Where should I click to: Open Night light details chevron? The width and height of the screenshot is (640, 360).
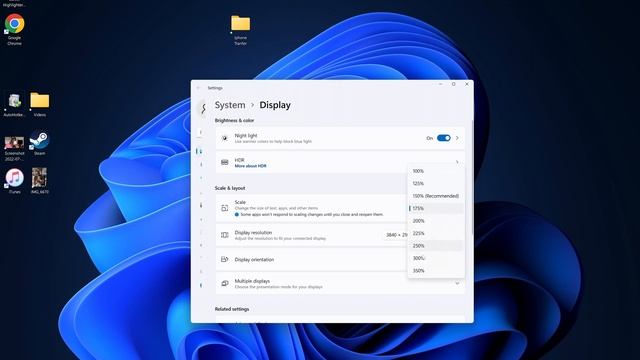tap(457, 138)
